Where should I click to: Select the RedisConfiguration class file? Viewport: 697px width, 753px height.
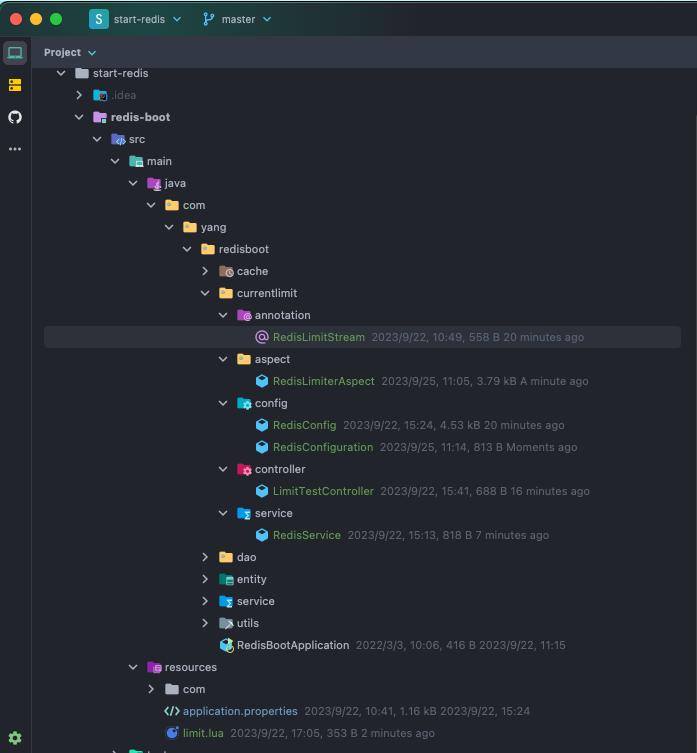(322, 447)
